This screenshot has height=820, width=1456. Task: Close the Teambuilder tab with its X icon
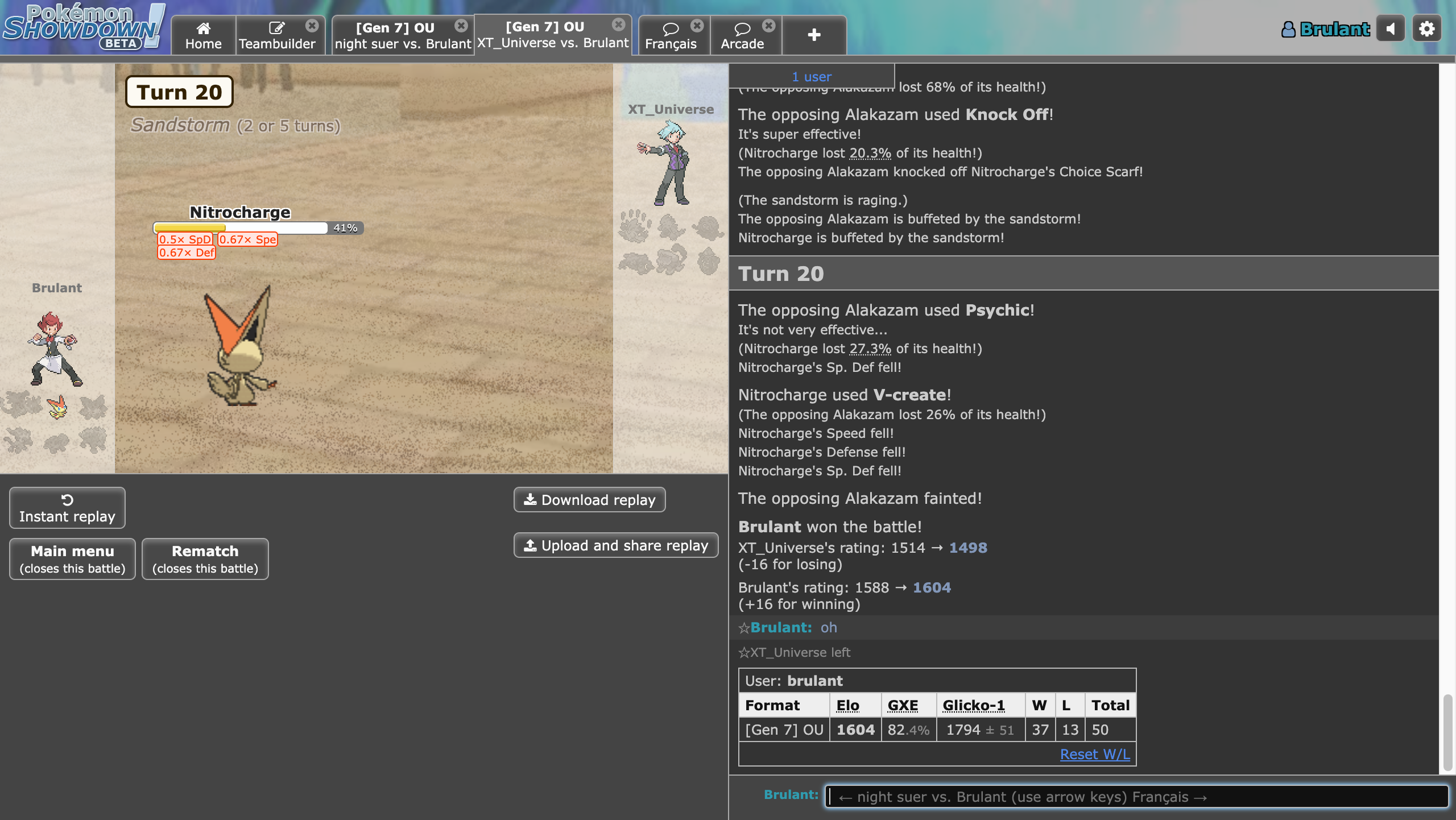click(312, 26)
